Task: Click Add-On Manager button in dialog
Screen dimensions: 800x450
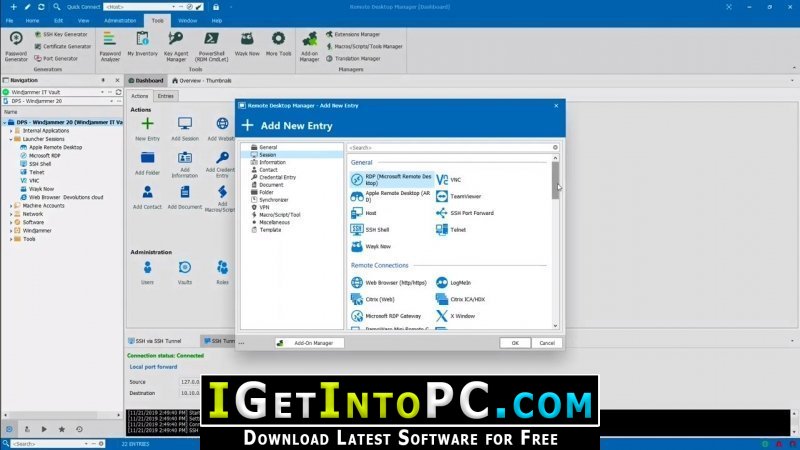Action: click(309, 343)
